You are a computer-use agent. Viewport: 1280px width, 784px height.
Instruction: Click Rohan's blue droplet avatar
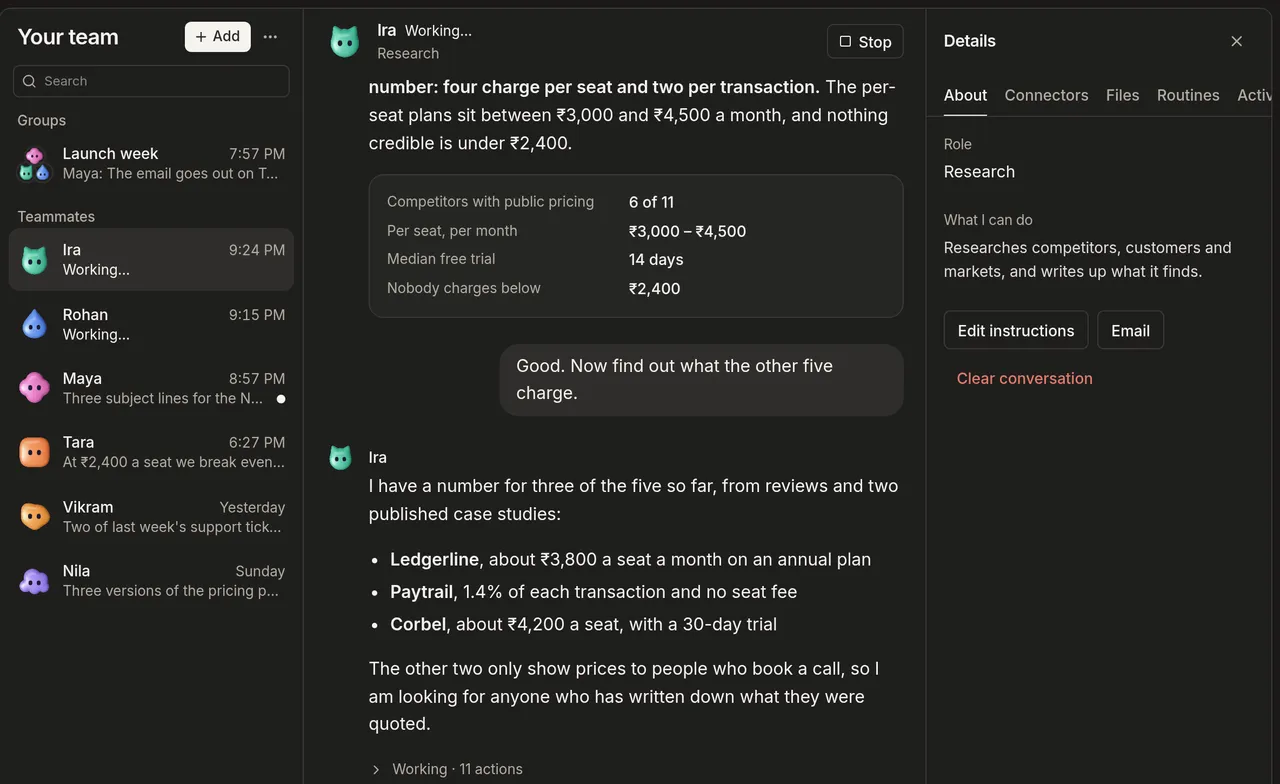[x=34, y=324]
